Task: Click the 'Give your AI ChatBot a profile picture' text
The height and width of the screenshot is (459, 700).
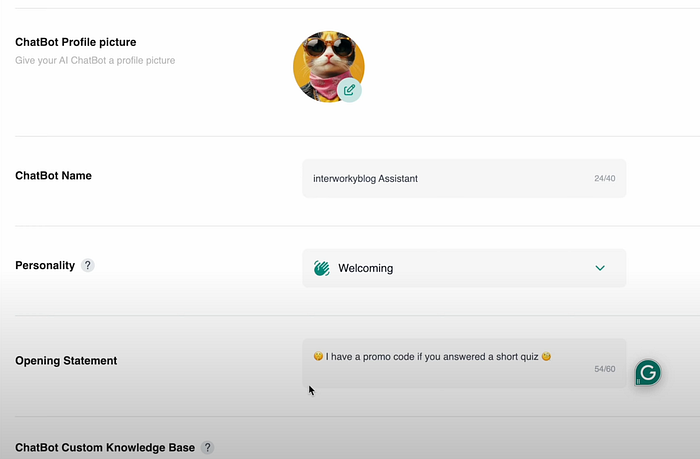Action: tap(95, 60)
